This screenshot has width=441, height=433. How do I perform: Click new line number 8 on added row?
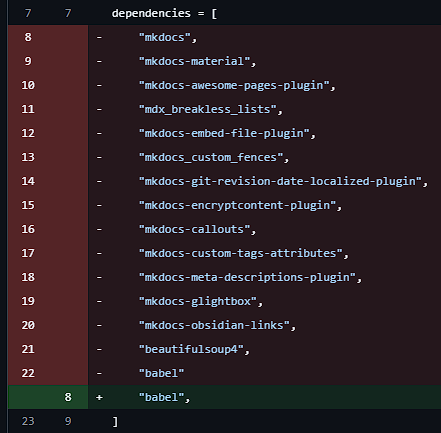tap(68, 397)
